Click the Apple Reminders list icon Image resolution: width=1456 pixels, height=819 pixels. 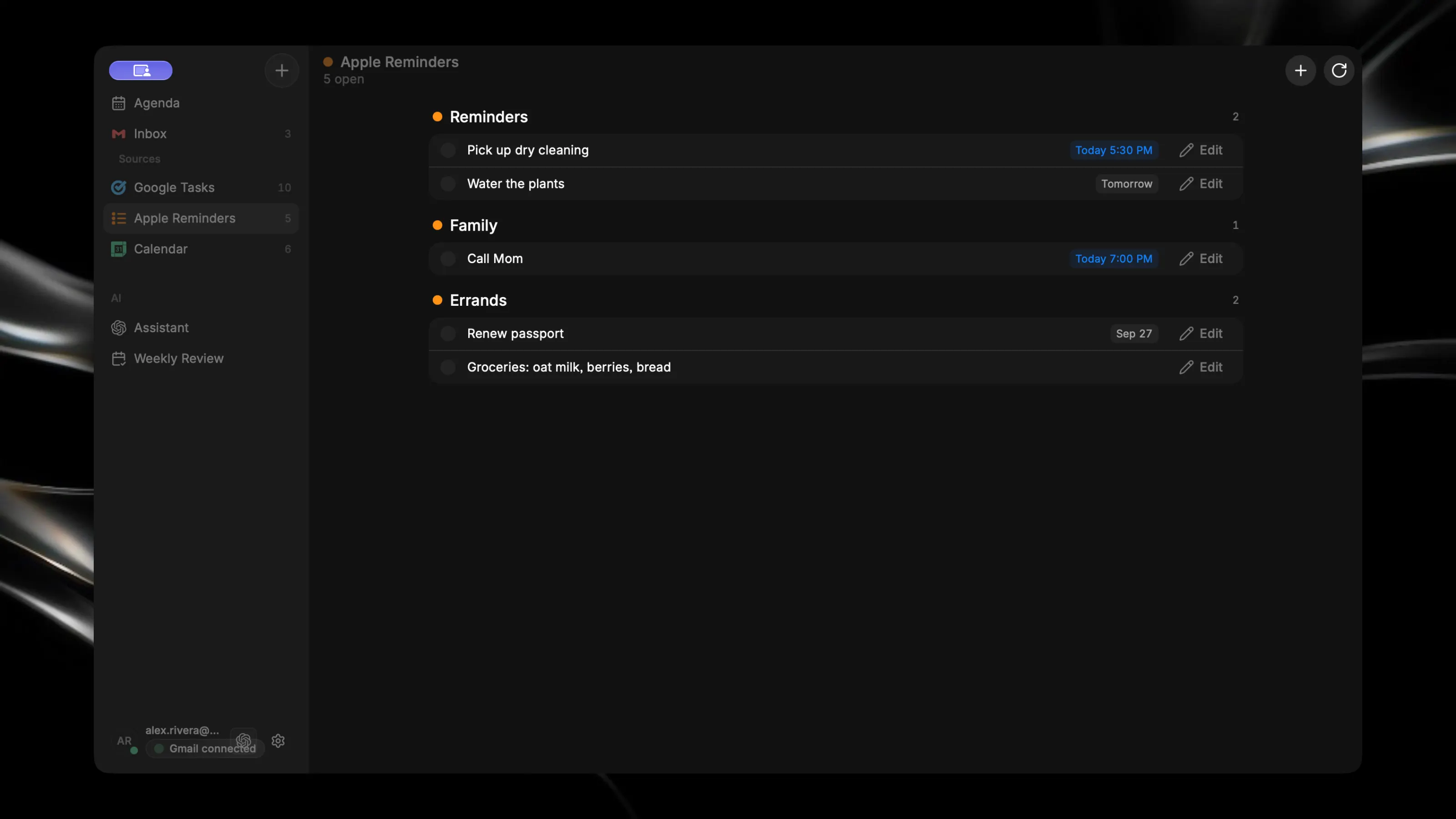click(x=118, y=218)
